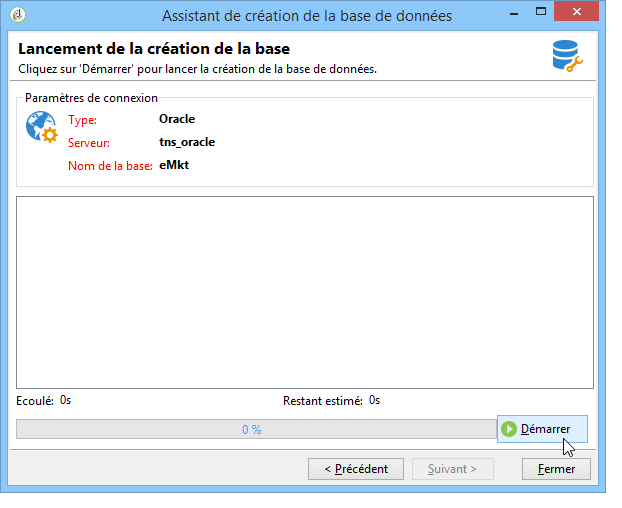Select the 'tns_oracle' server value
This screenshot has height=508, width=622.
click(187, 142)
